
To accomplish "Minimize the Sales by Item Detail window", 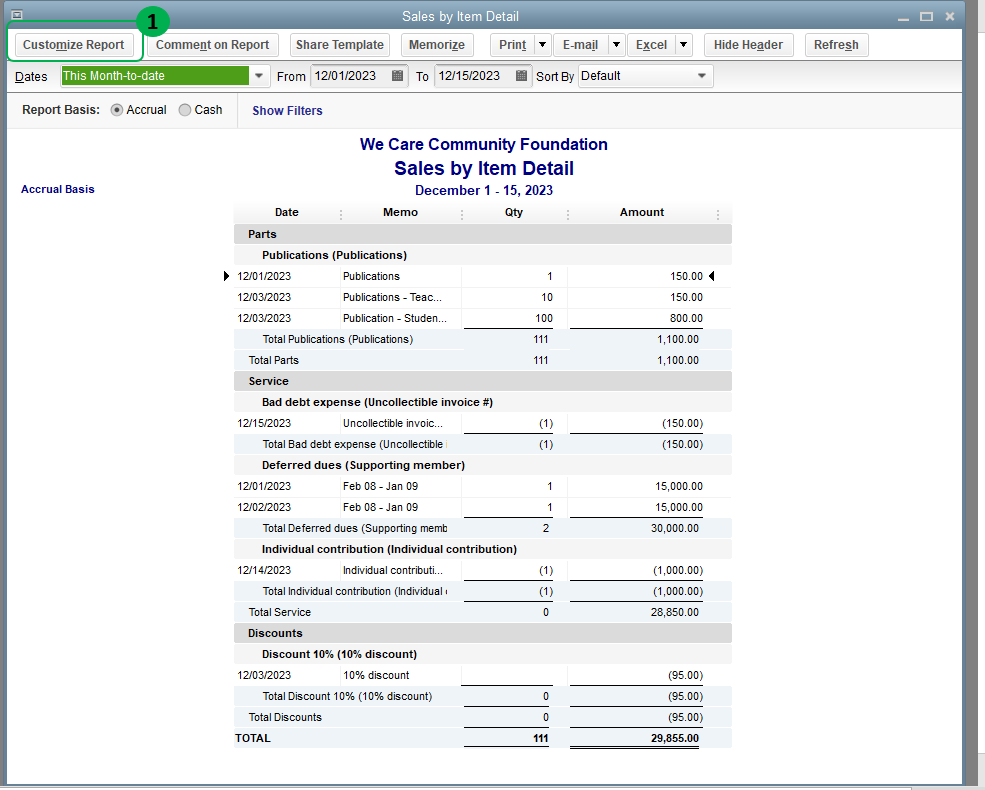I will click(x=903, y=17).
